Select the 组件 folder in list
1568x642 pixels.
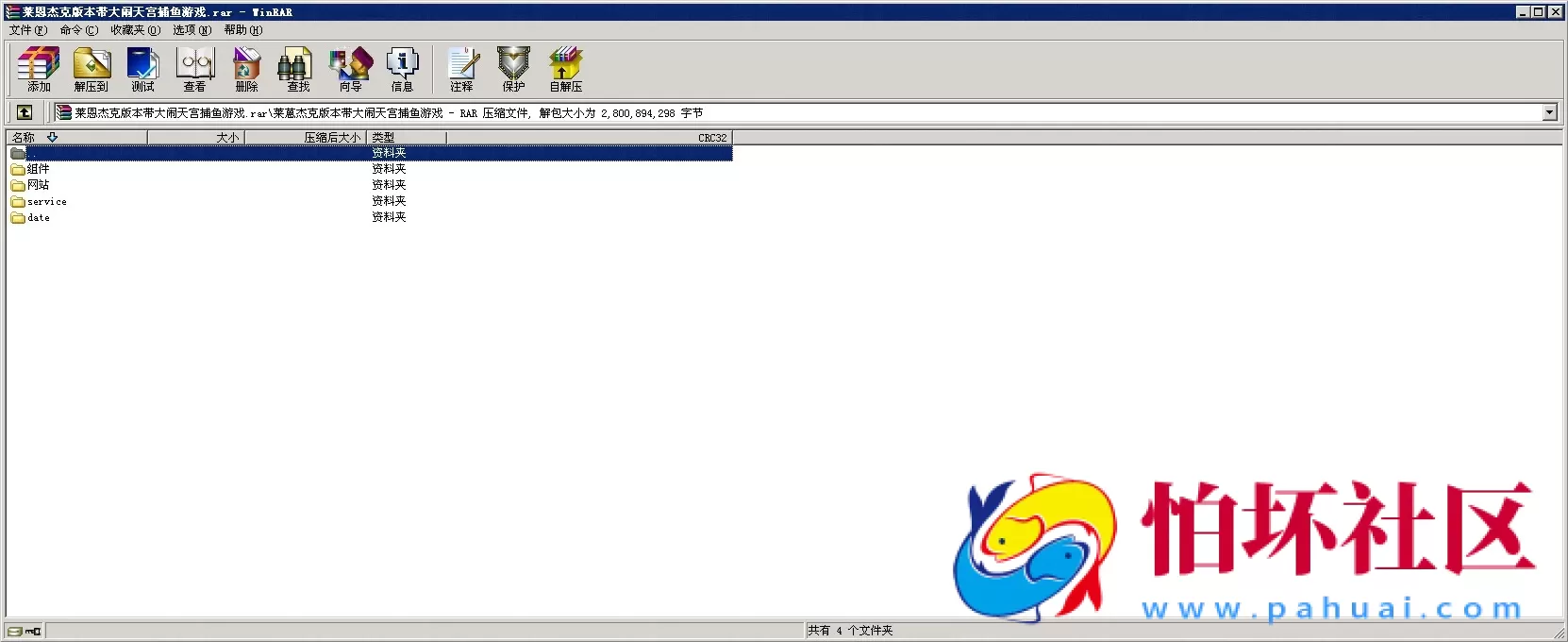[38, 169]
